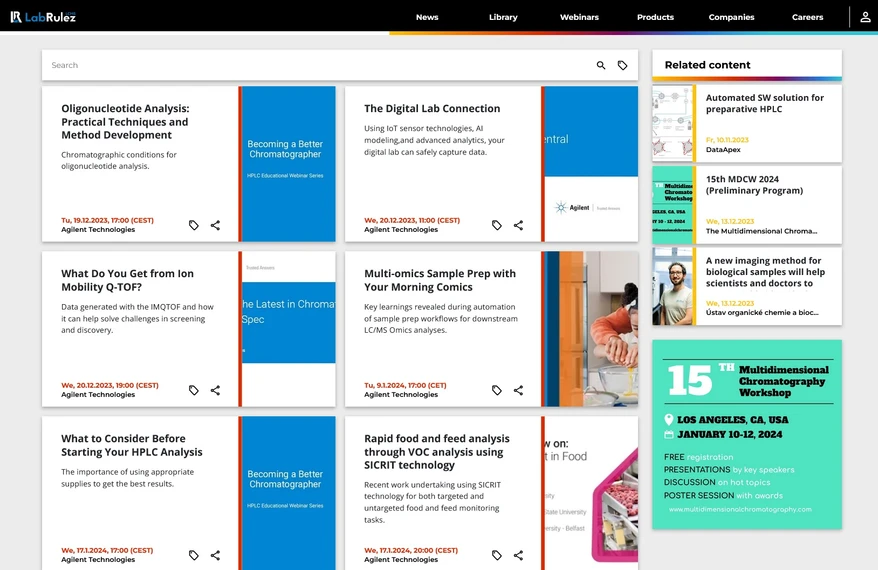
Task: Share the Ion Mobility Q-TOF webinar
Action: (215, 390)
